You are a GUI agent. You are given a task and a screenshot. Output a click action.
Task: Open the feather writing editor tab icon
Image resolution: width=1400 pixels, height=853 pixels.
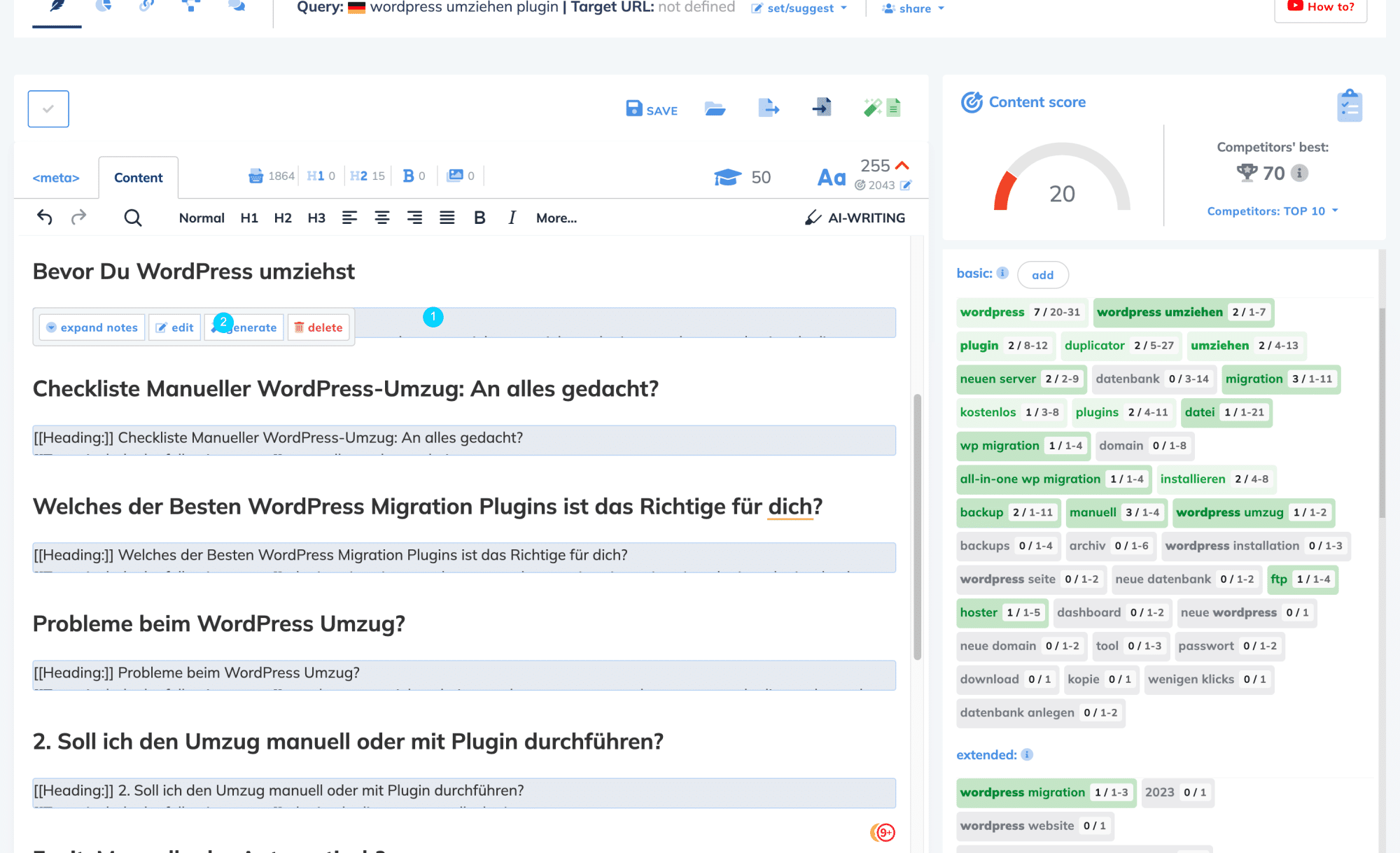pyautogui.click(x=57, y=6)
